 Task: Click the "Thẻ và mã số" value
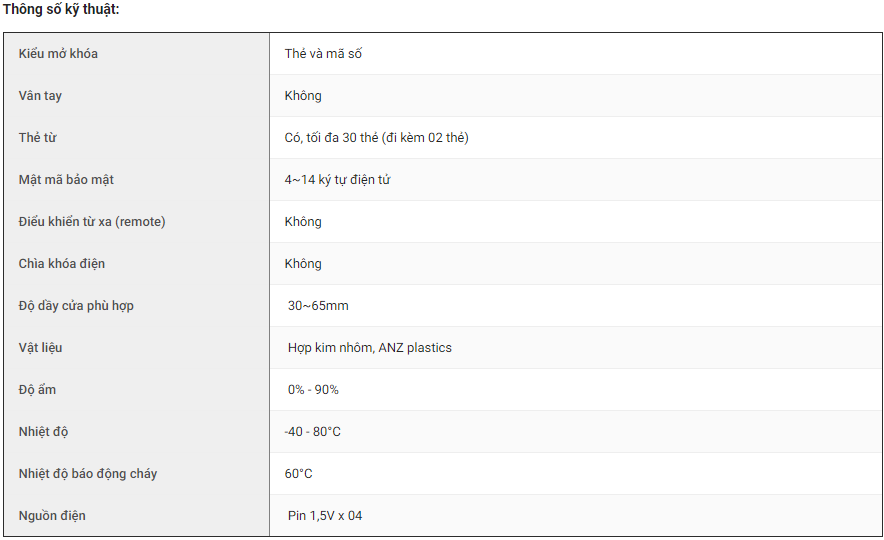[323, 54]
